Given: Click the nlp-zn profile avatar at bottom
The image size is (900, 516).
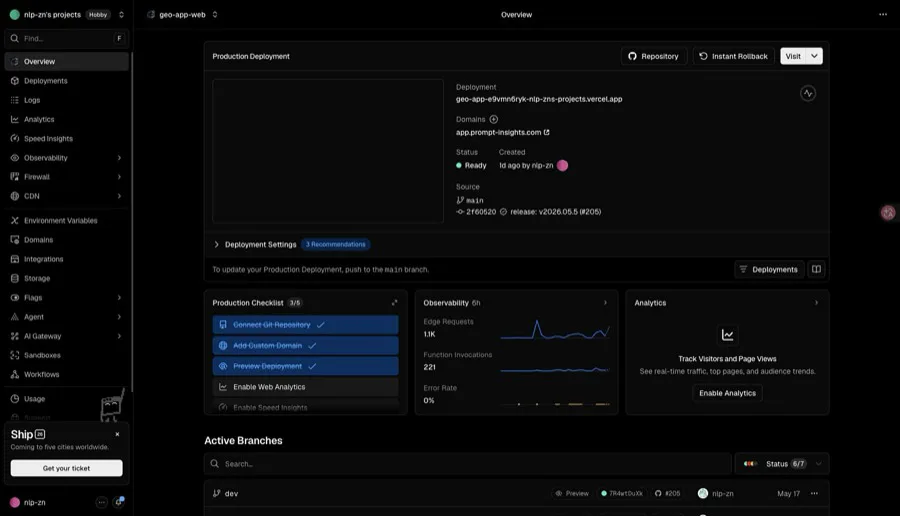Looking at the screenshot, I should point(15,502).
